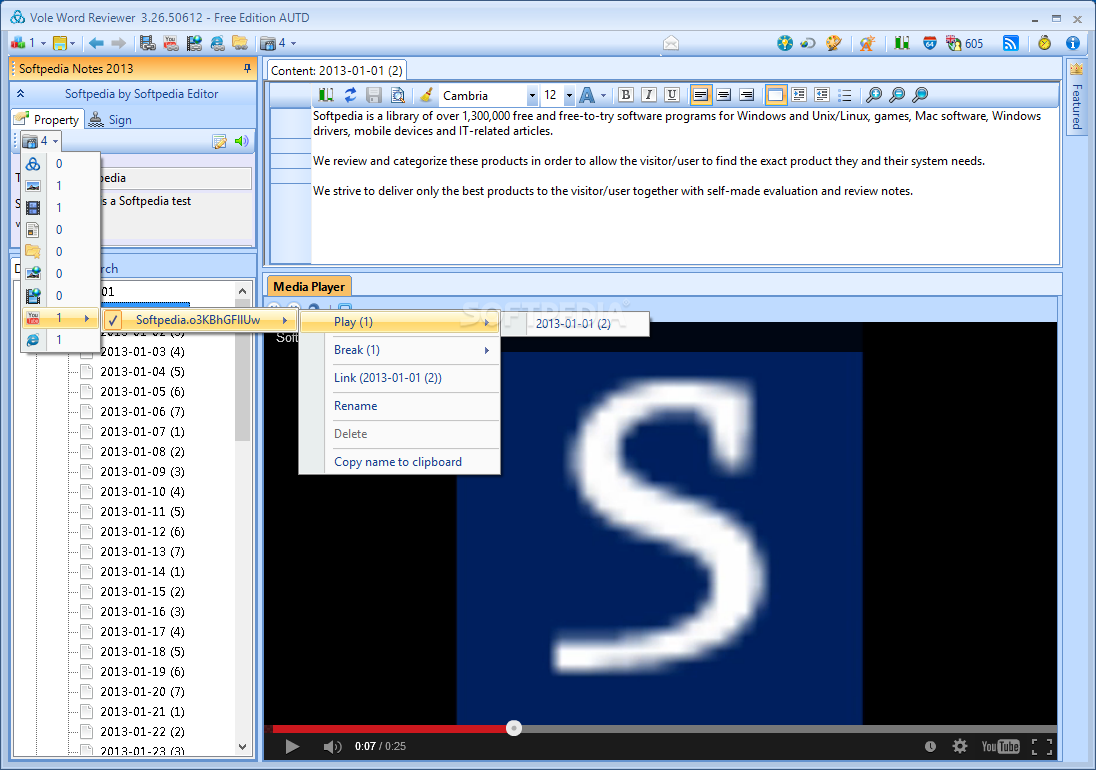Open the font size 12 dropdown
This screenshot has height=770, width=1096.
569,95
